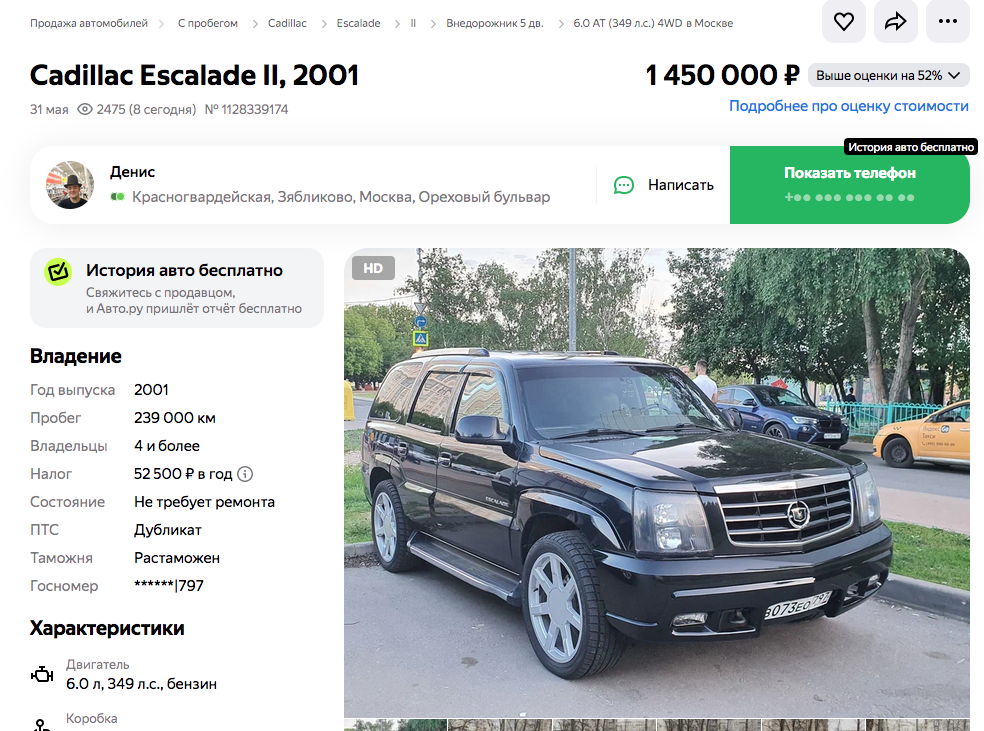This screenshot has width=984, height=731.
Task: Click the 'История авто бесплатно' banner
Action: (177, 288)
